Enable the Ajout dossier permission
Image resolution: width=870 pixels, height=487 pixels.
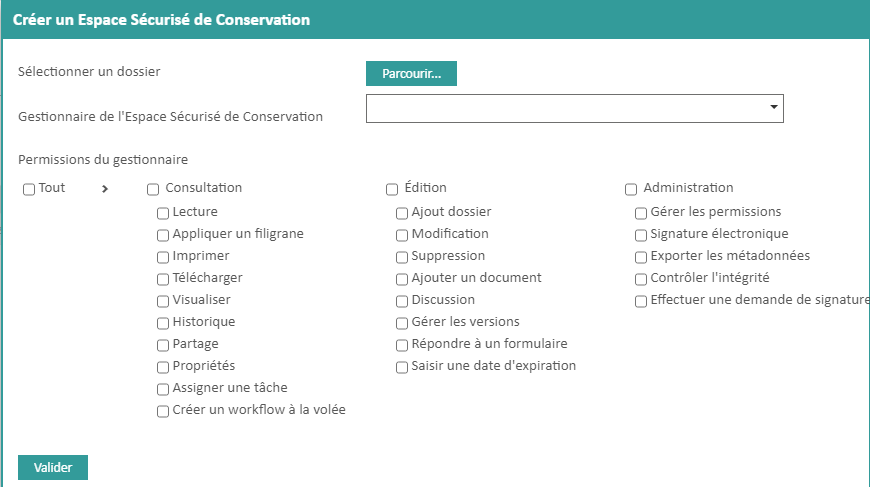(x=402, y=213)
